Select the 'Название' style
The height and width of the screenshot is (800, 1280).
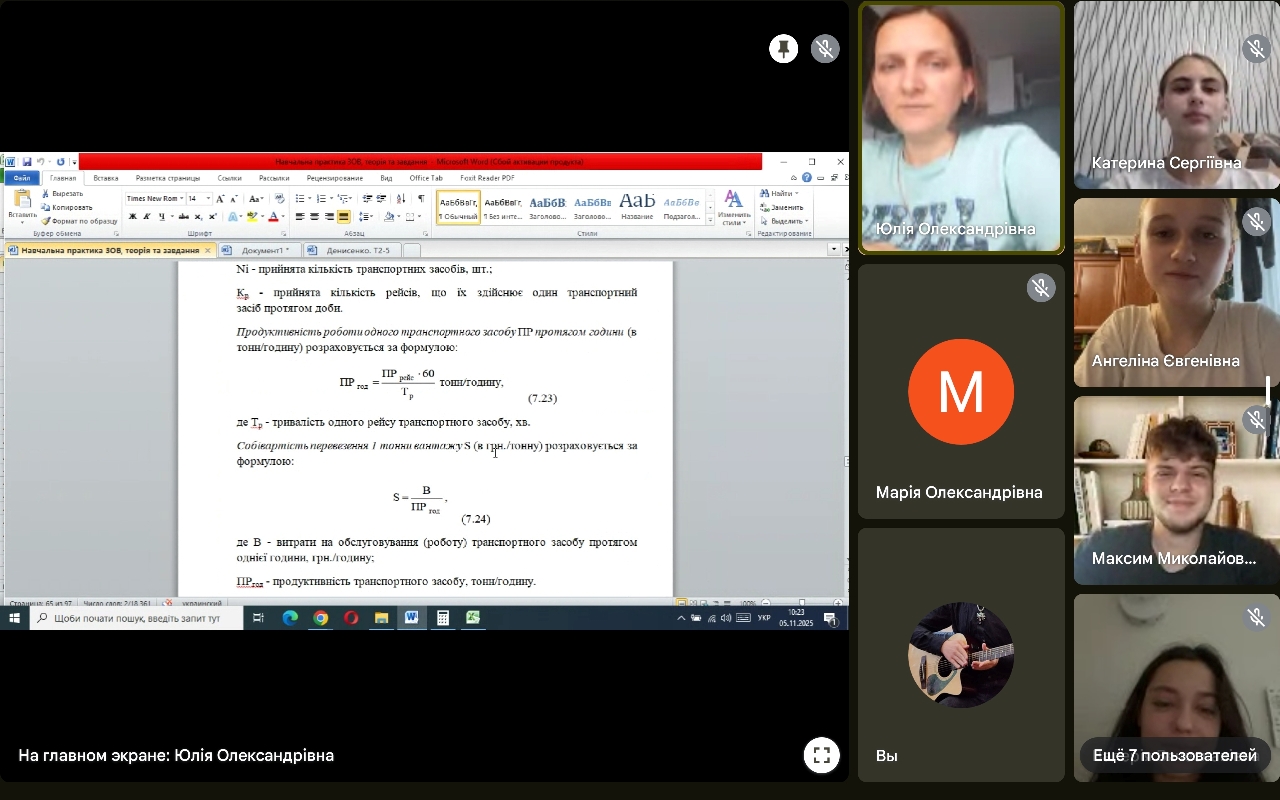click(x=637, y=207)
